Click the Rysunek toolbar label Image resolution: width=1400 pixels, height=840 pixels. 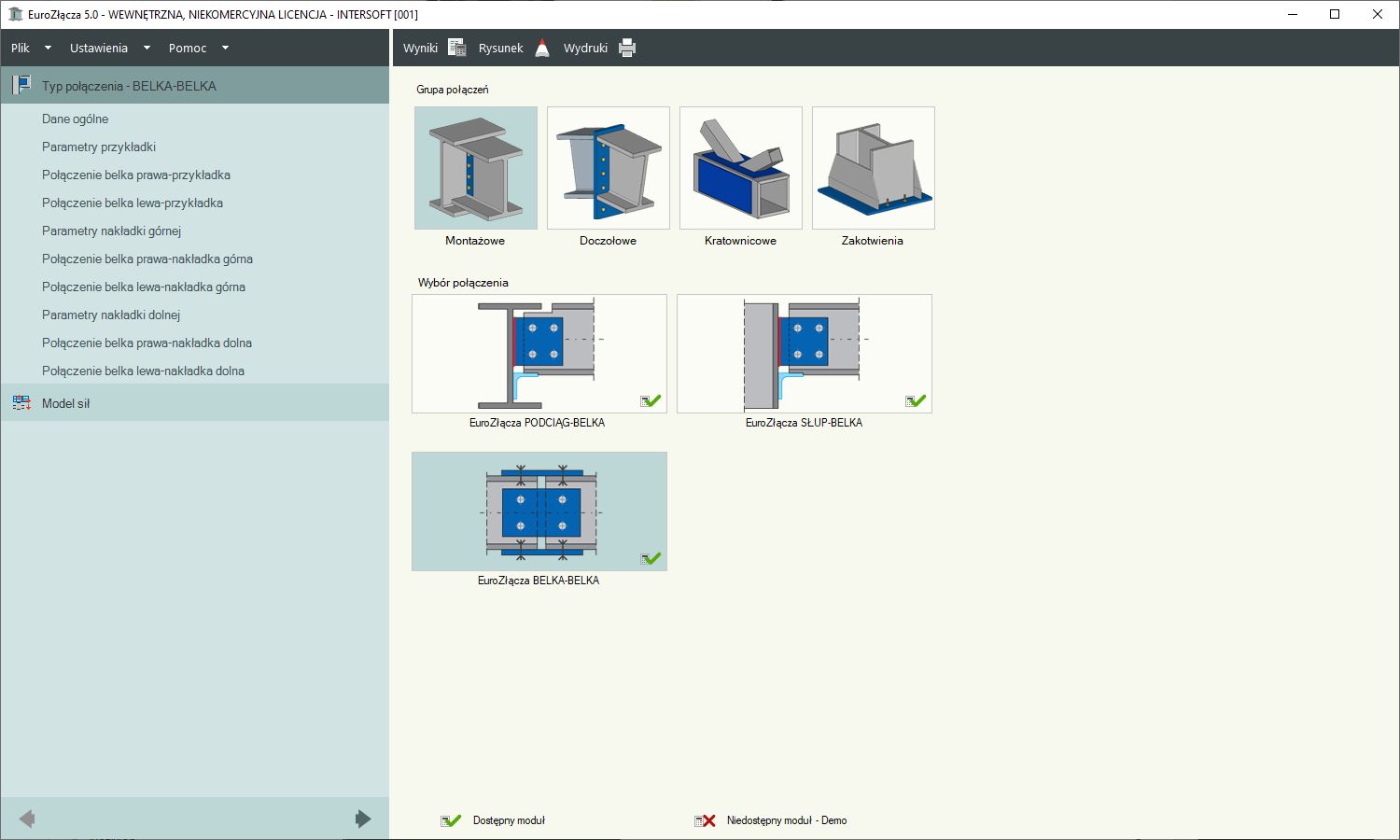click(x=500, y=48)
